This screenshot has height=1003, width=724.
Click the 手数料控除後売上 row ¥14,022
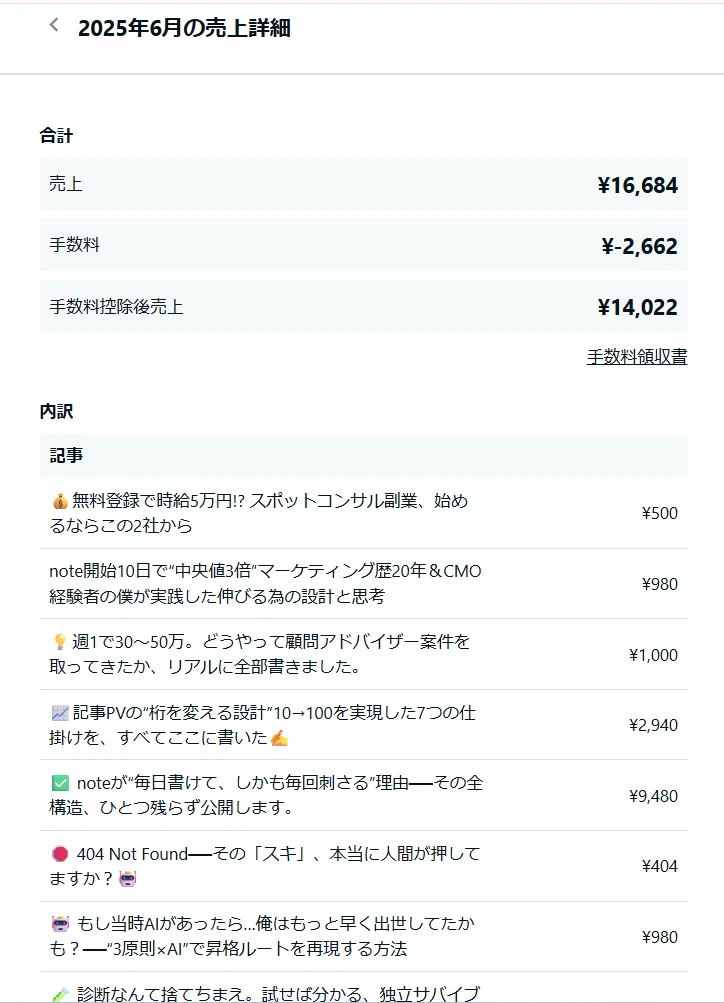coord(364,306)
